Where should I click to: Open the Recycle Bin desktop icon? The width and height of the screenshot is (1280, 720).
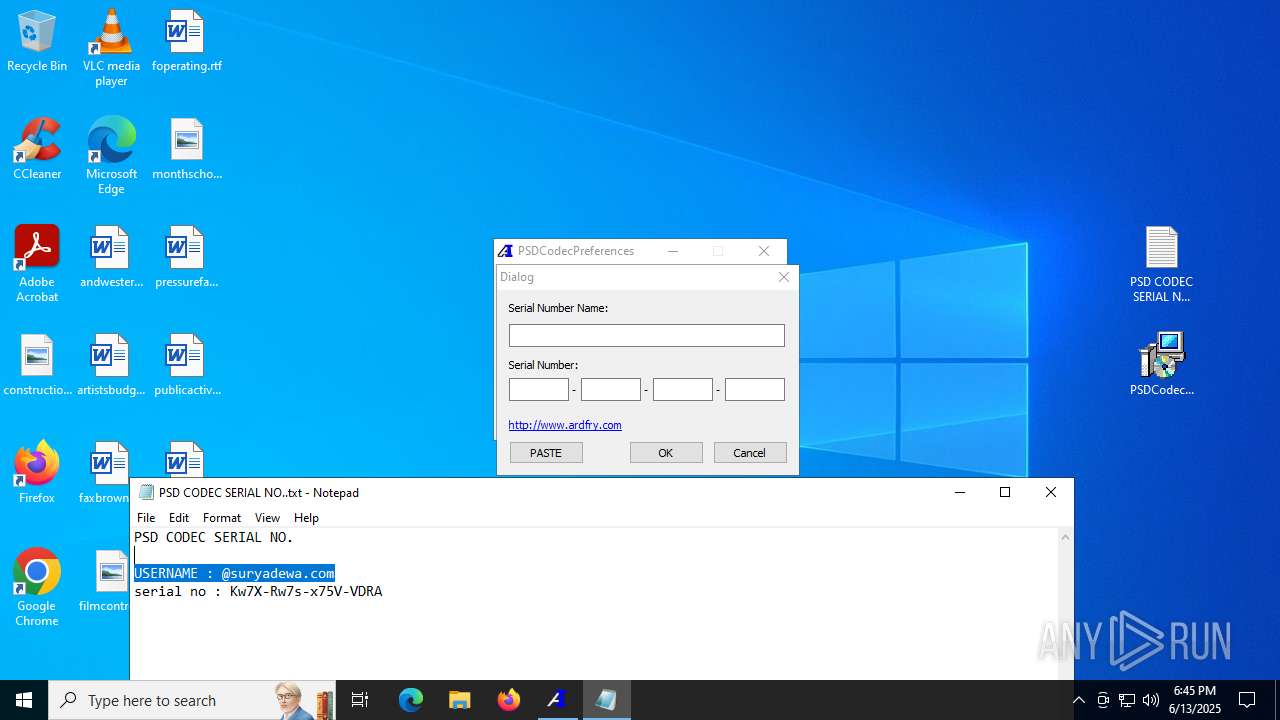pos(37,42)
